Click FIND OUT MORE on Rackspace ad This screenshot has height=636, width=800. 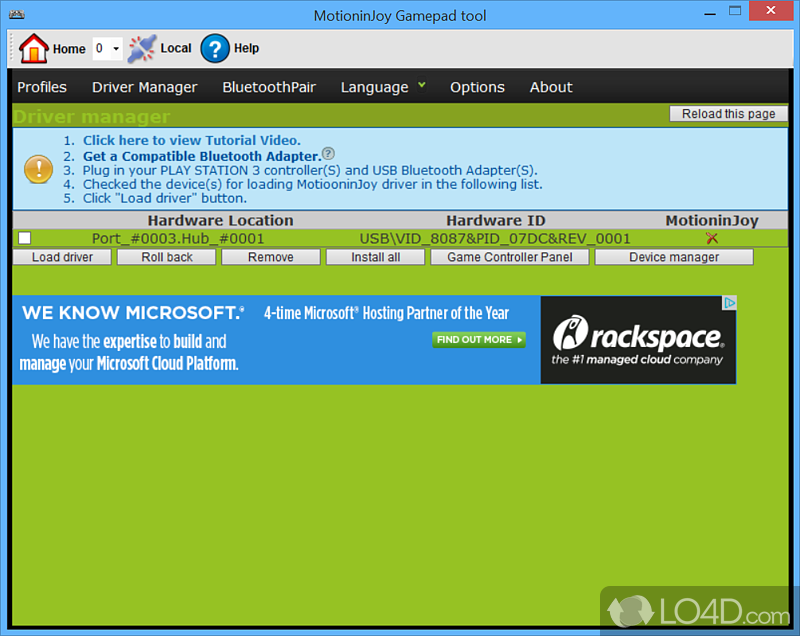[x=479, y=340]
